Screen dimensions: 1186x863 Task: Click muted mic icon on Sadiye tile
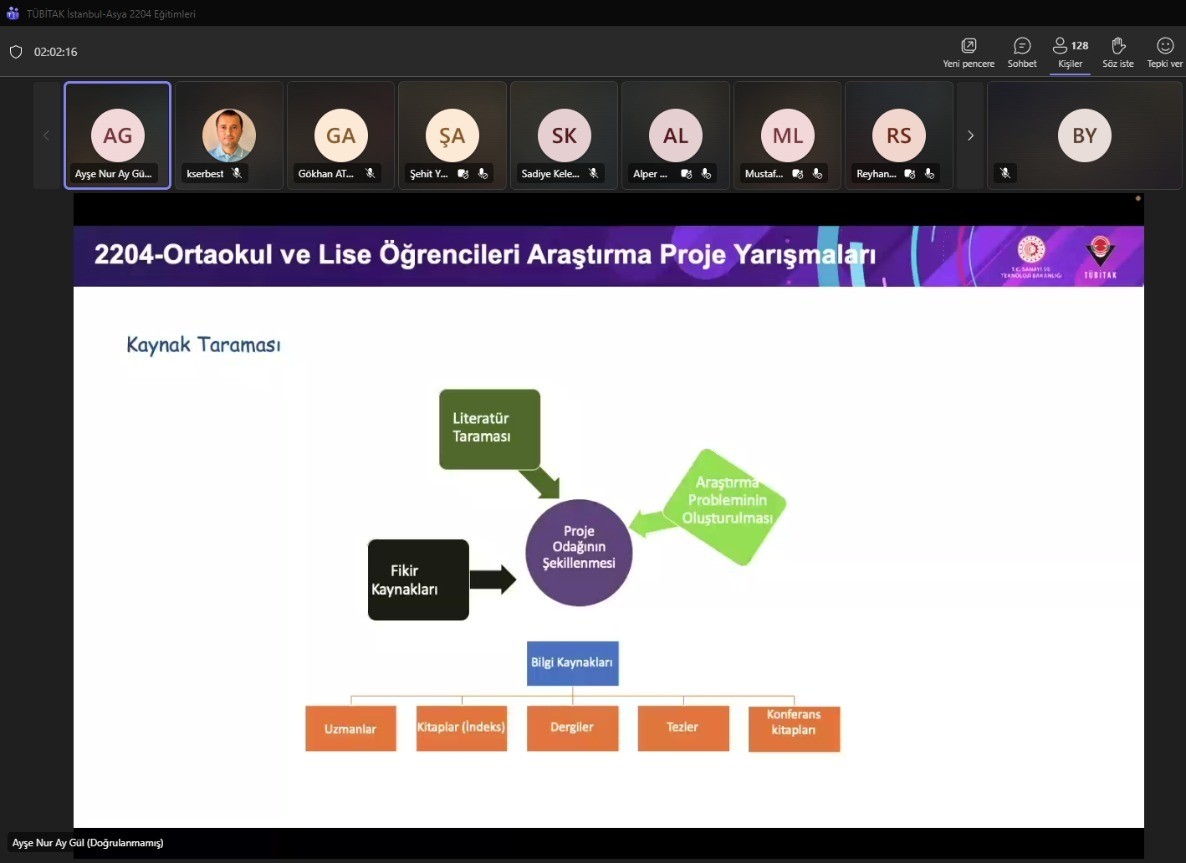tap(593, 173)
